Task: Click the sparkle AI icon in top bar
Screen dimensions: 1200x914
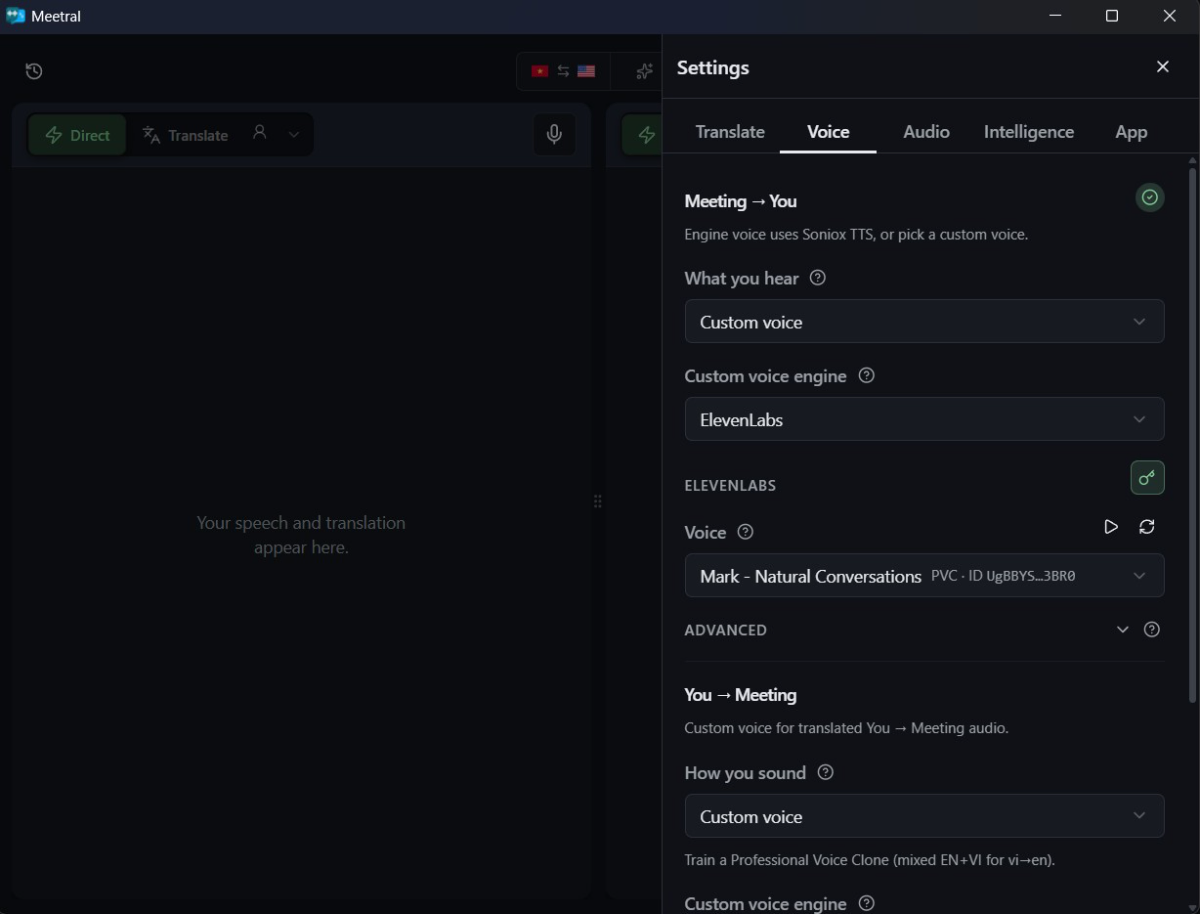Action: [x=644, y=71]
